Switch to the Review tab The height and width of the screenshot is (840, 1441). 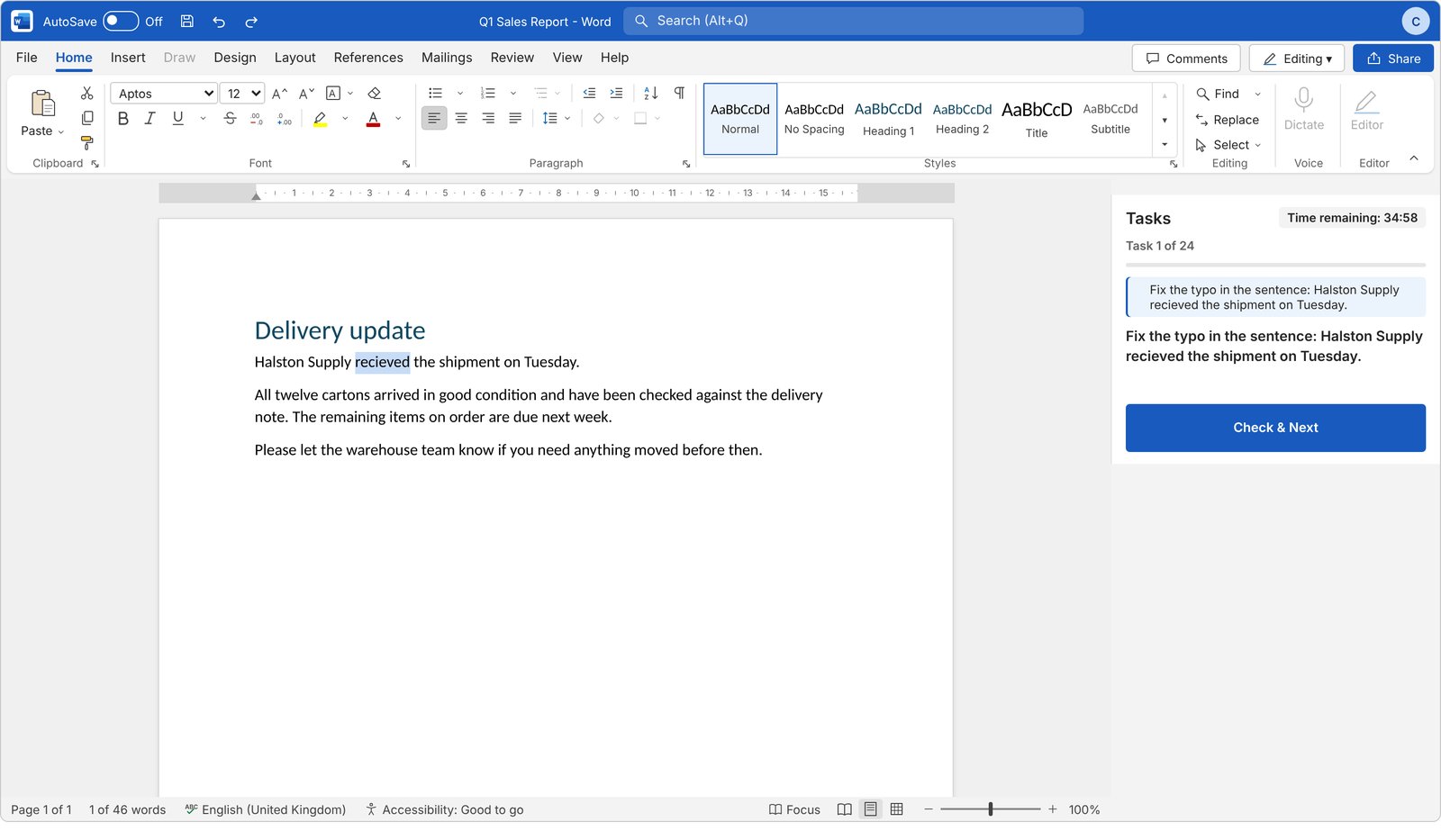coord(512,58)
